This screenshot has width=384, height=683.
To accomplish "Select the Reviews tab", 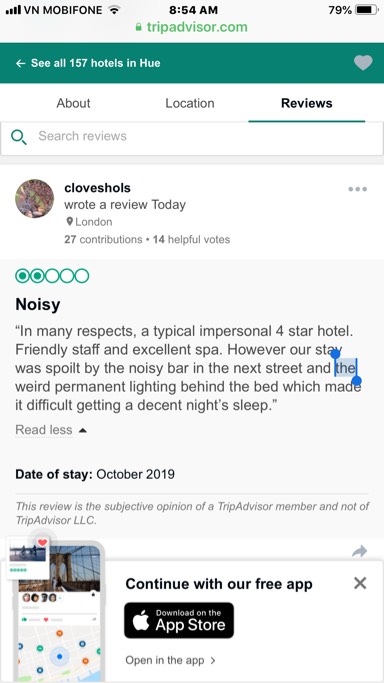I will (307, 103).
